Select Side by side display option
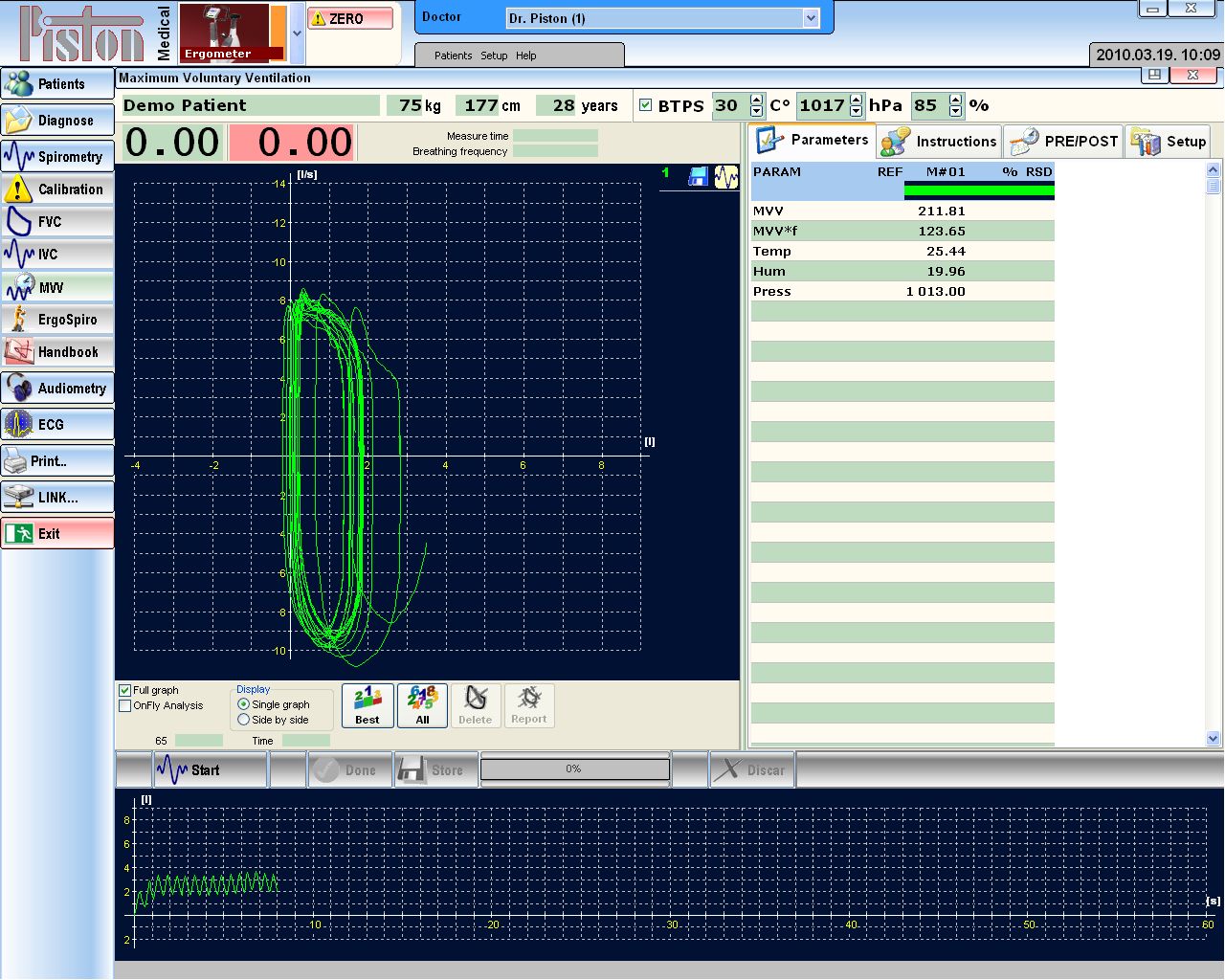 pyautogui.click(x=244, y=720)
